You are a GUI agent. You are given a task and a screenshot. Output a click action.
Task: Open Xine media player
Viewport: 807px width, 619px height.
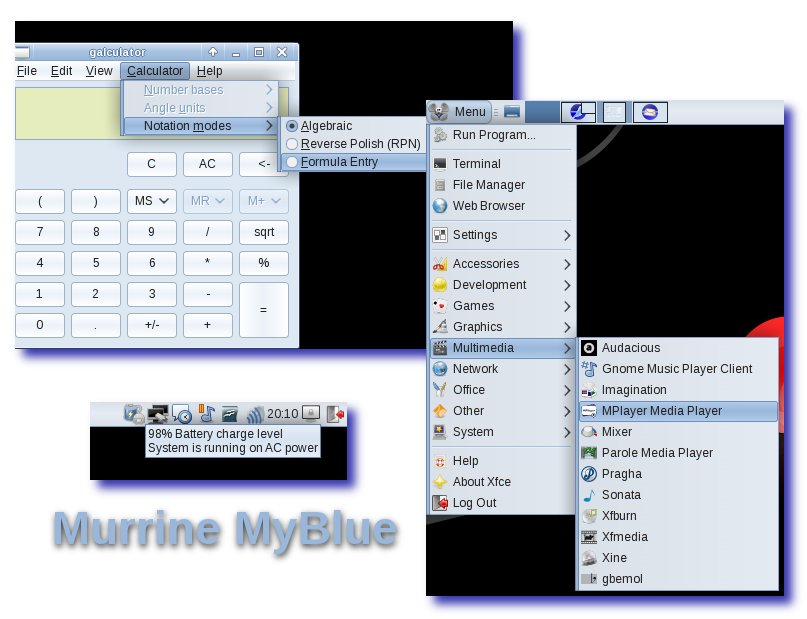coord(678,558)
